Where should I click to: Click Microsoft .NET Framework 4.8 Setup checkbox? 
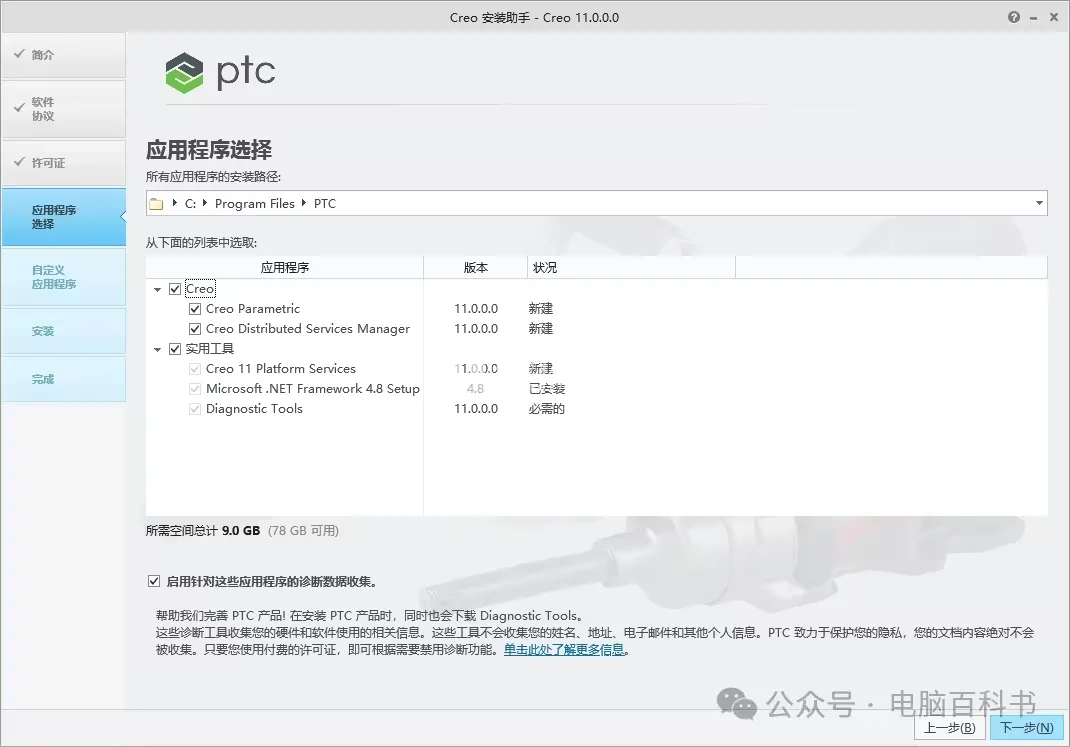(194, 389)
